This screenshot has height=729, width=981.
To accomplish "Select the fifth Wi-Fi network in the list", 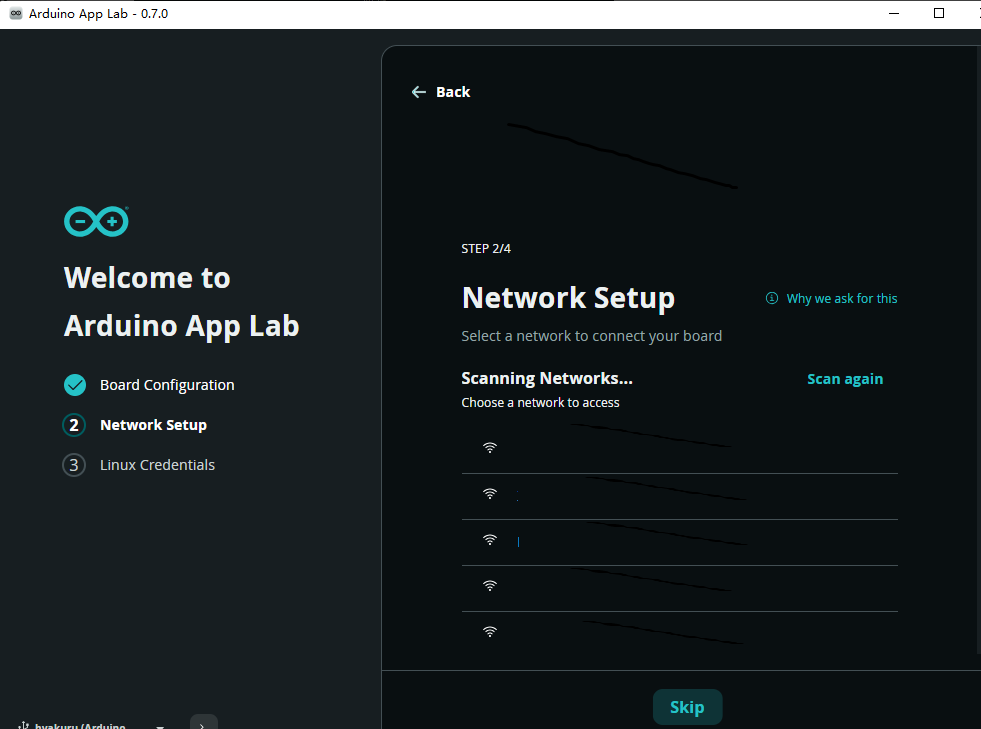I will 679,635.
